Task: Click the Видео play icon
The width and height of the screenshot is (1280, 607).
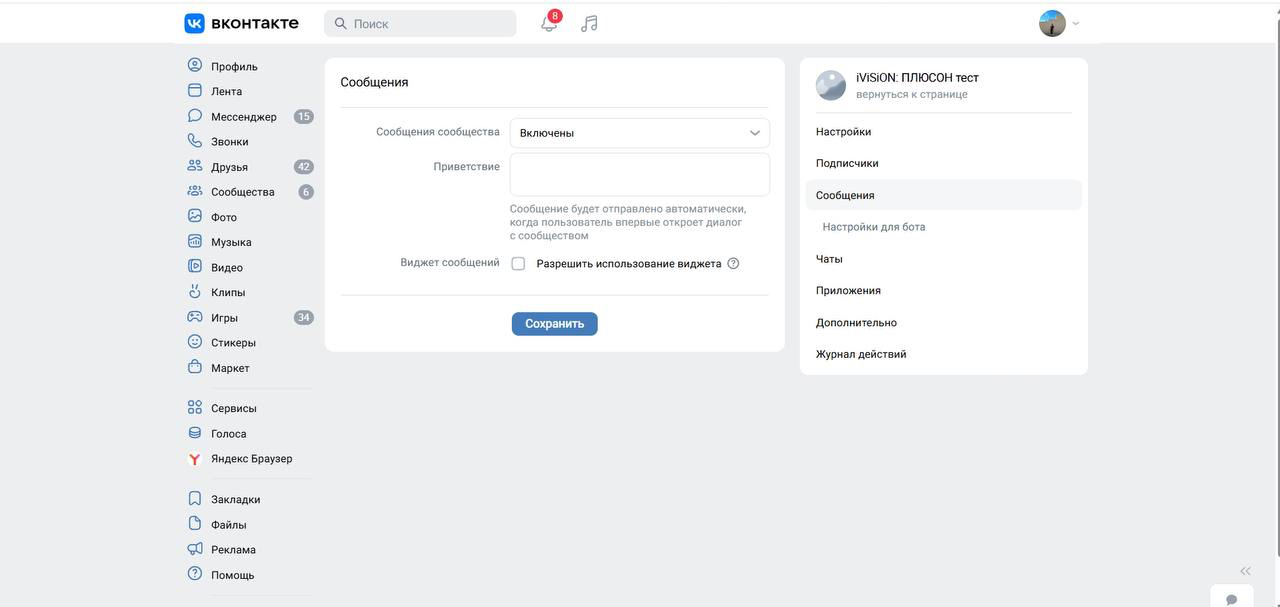Action: [195, 267]
